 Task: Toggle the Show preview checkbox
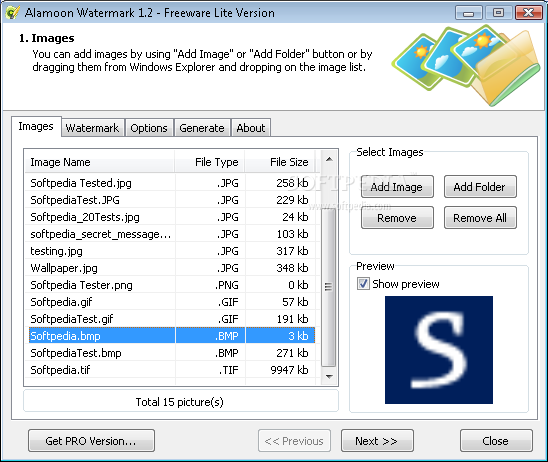(363, 283)
